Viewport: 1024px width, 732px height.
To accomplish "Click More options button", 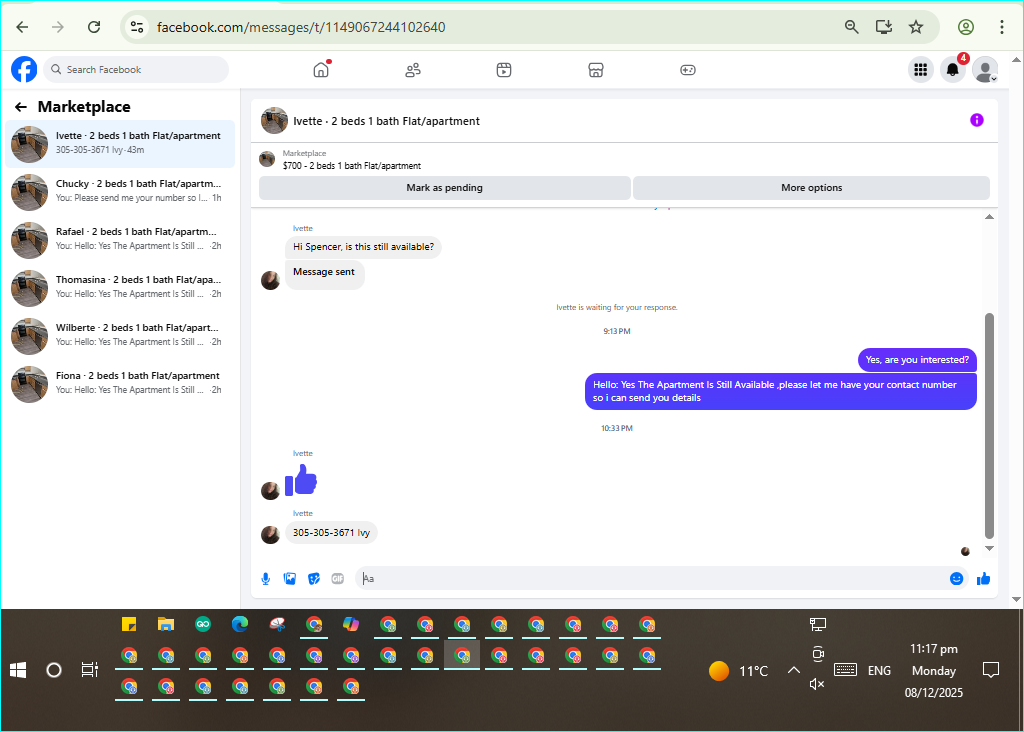I will pos(811,188).
